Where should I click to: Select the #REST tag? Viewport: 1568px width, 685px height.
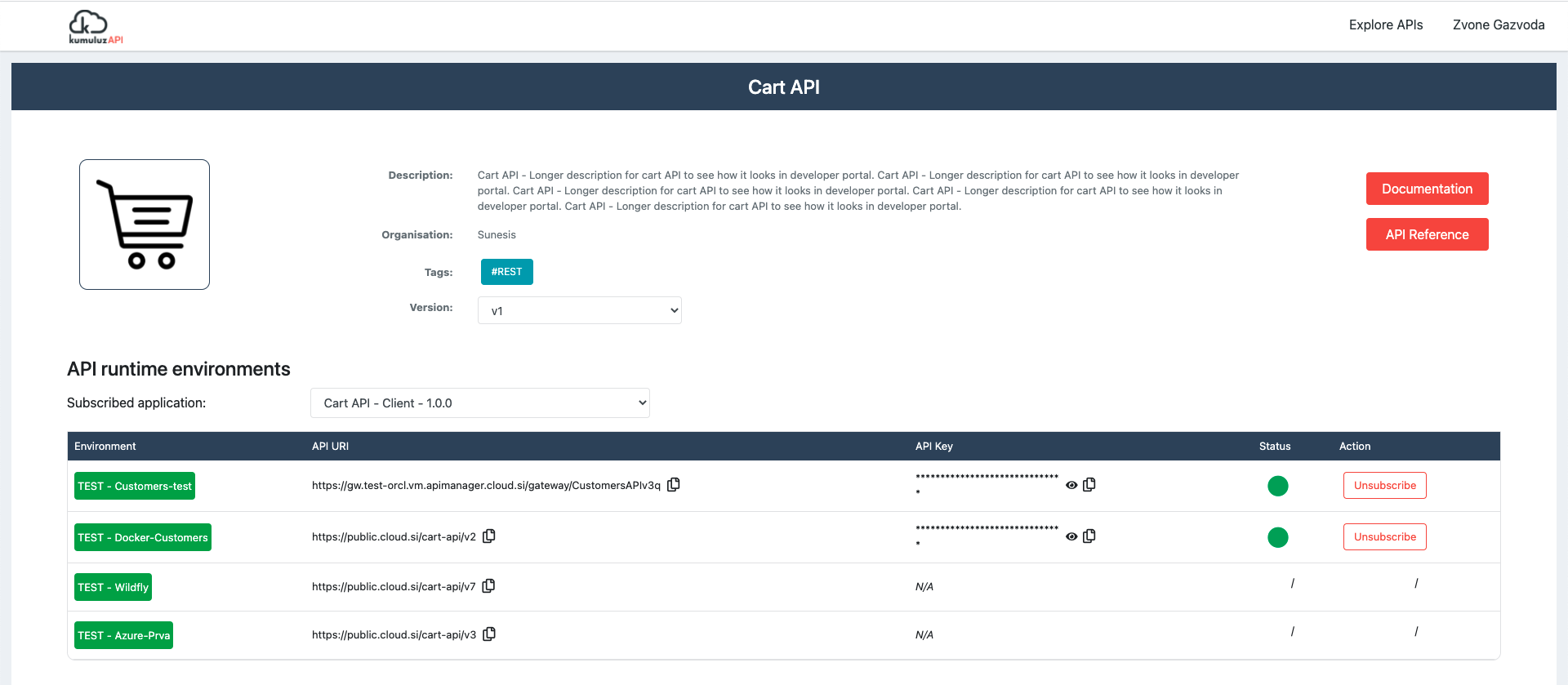[x=506, y=272]
